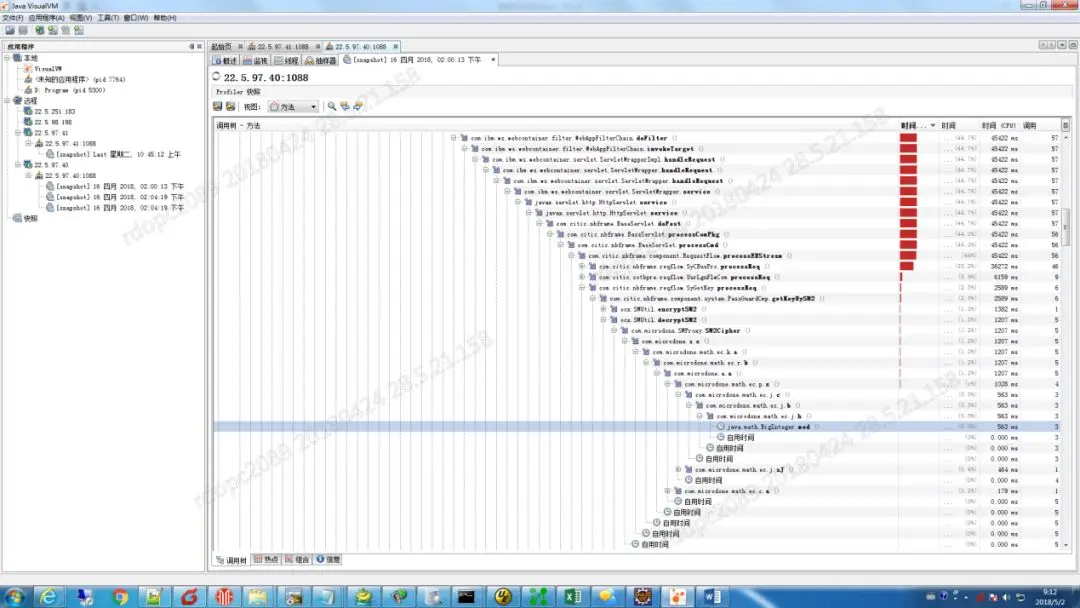
Task: Sort by the 调用 invocations column header
Action: (1039, 126)
